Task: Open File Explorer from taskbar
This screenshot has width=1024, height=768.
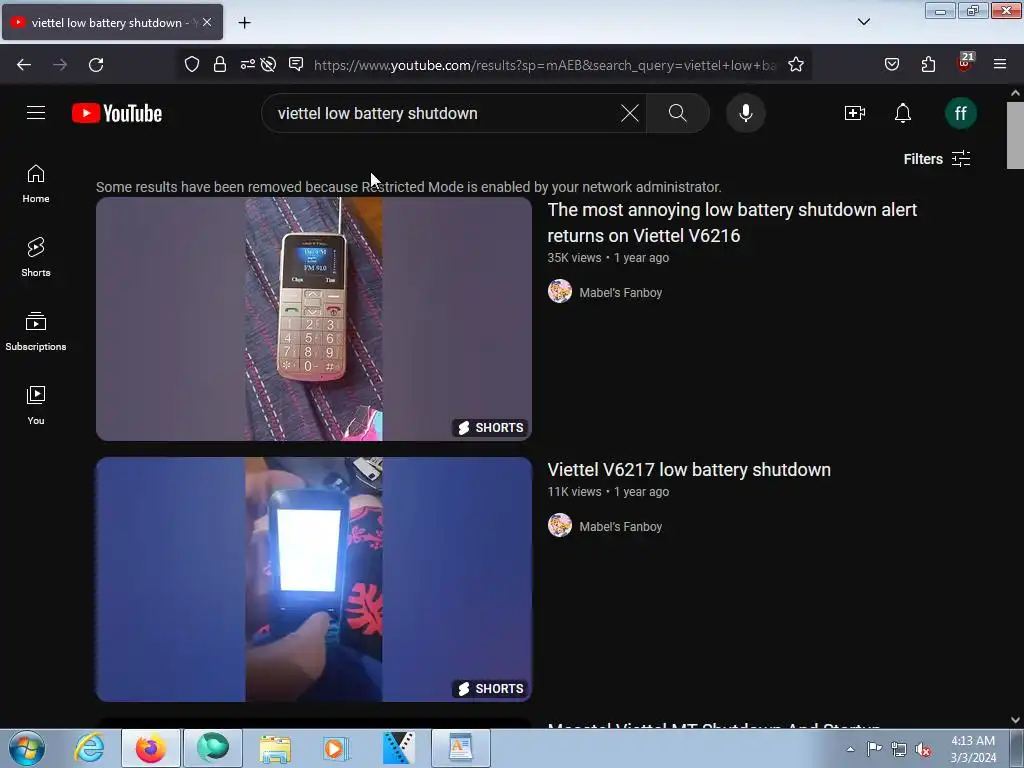Action: (275, 748)
